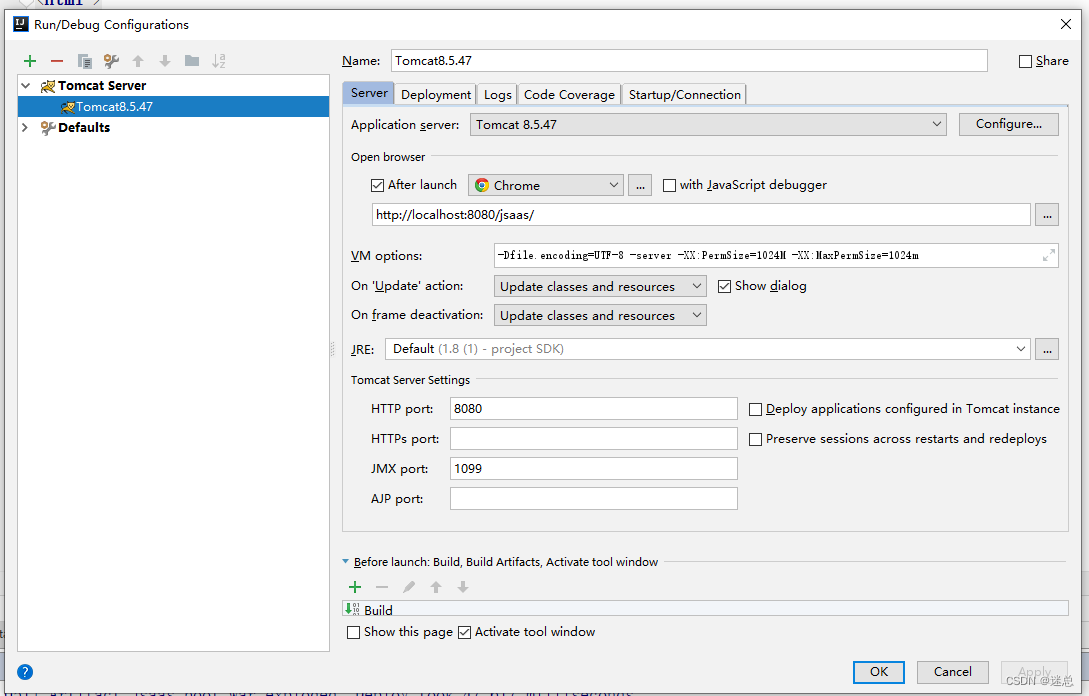Move configuration down in the list

click(165, 61)
